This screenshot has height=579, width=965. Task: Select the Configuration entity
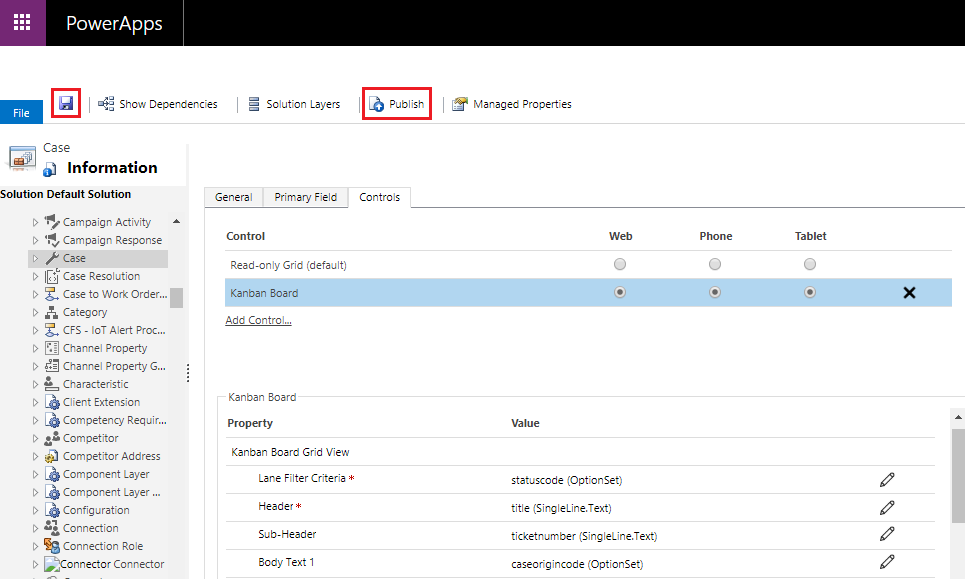pyautogui.click(x=96, y=510)
